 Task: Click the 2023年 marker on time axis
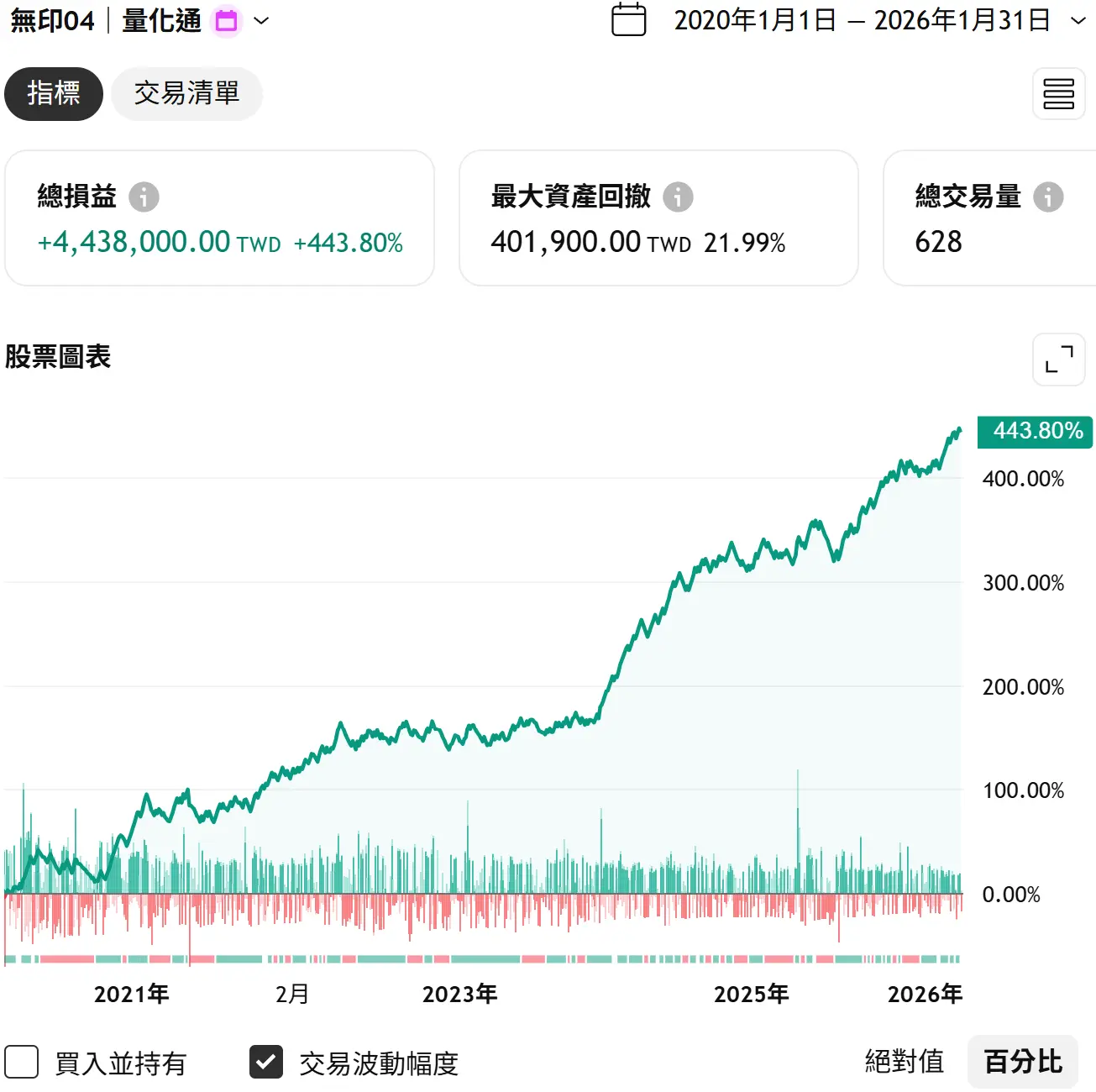coord(459,994)
